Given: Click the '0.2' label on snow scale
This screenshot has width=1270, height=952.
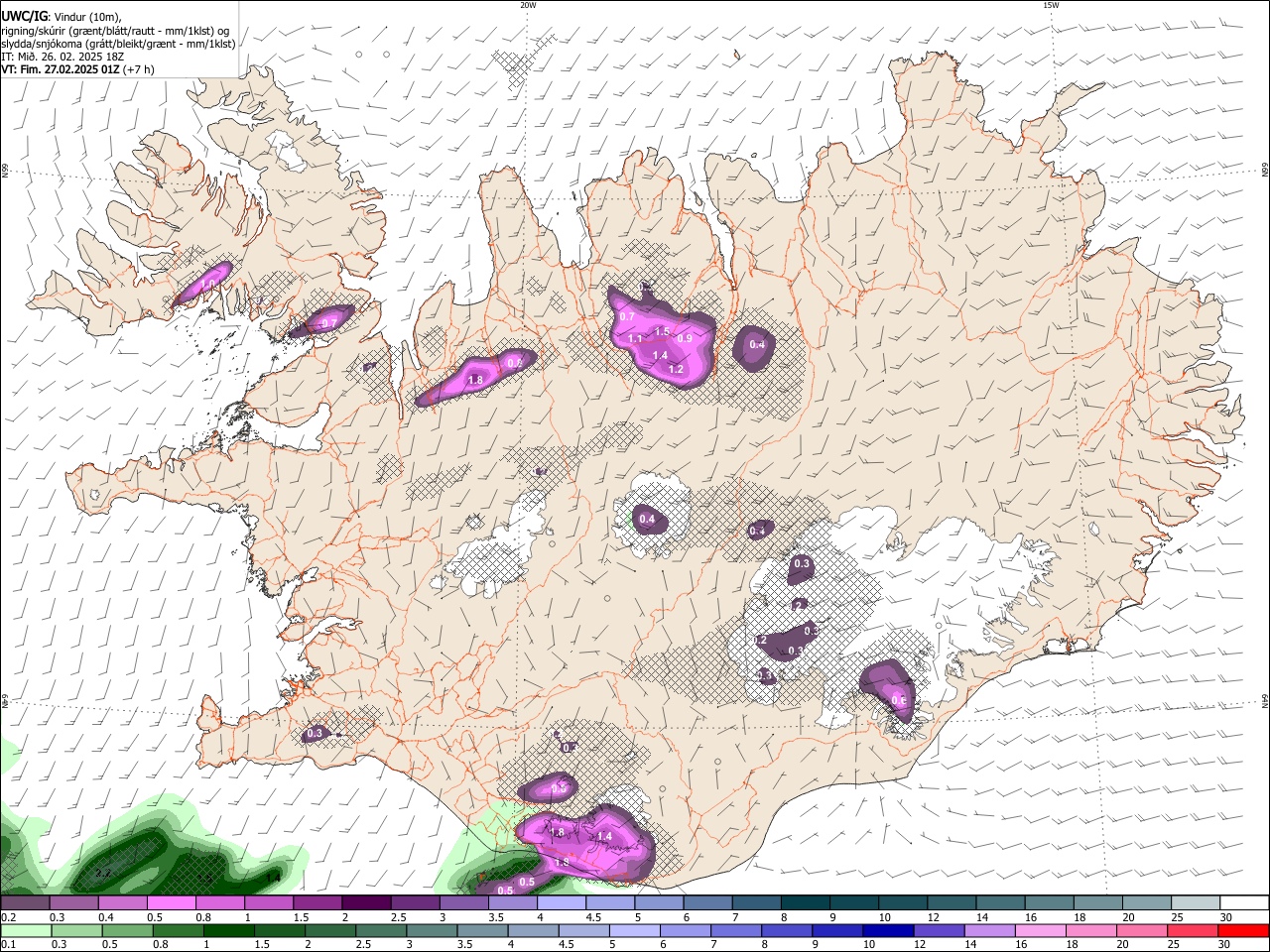Looking at the screenshot, I should [x=7, y=917].
